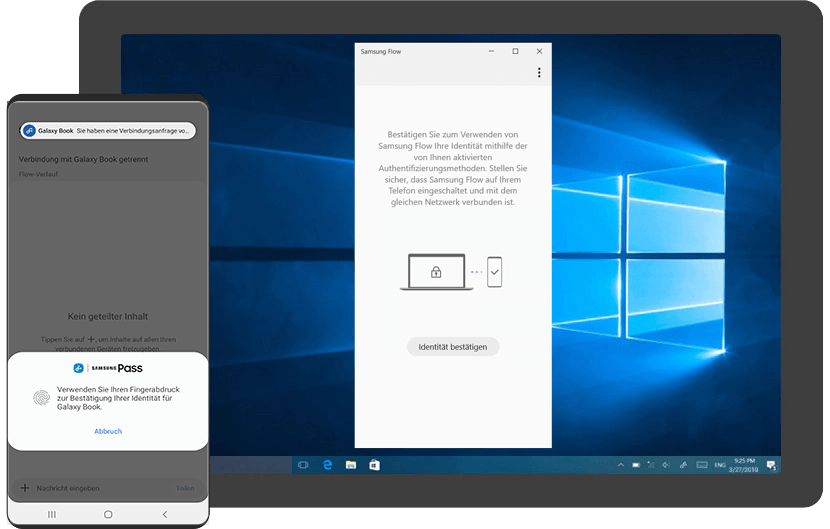Tap Abbruch in the Samsung Pass dialog
Screen dimensions: 830x529
coord(108,431)
